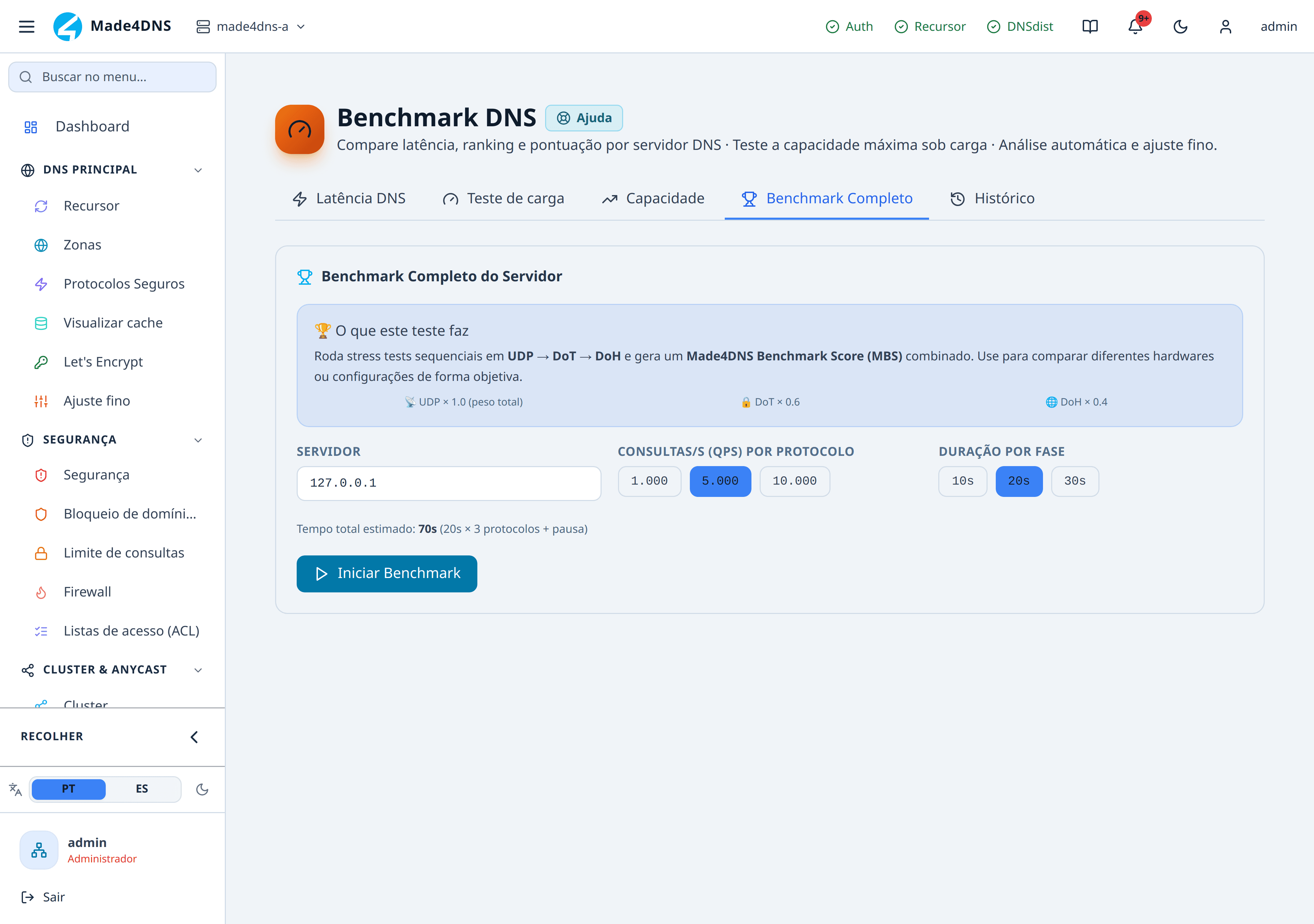This screenshot has width=1314, height=924.
Task: Click the 'DoT × 0.6' weight text
Action: click(x=770, y=402)
